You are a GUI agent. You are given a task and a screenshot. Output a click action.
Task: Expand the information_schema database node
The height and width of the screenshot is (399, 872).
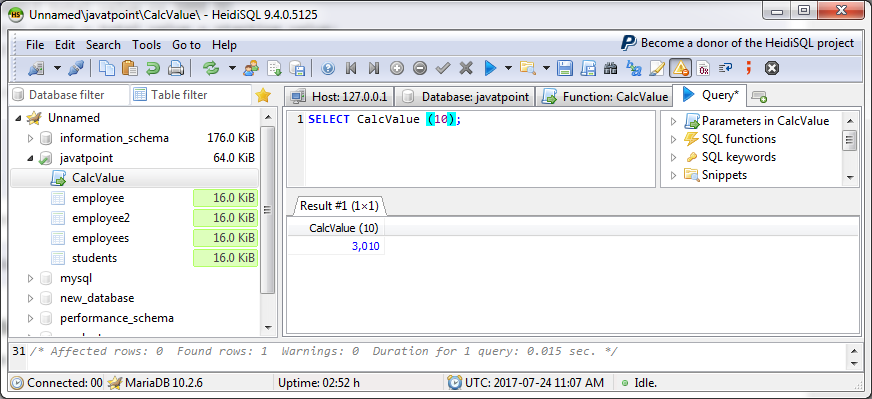pos(31,138)
